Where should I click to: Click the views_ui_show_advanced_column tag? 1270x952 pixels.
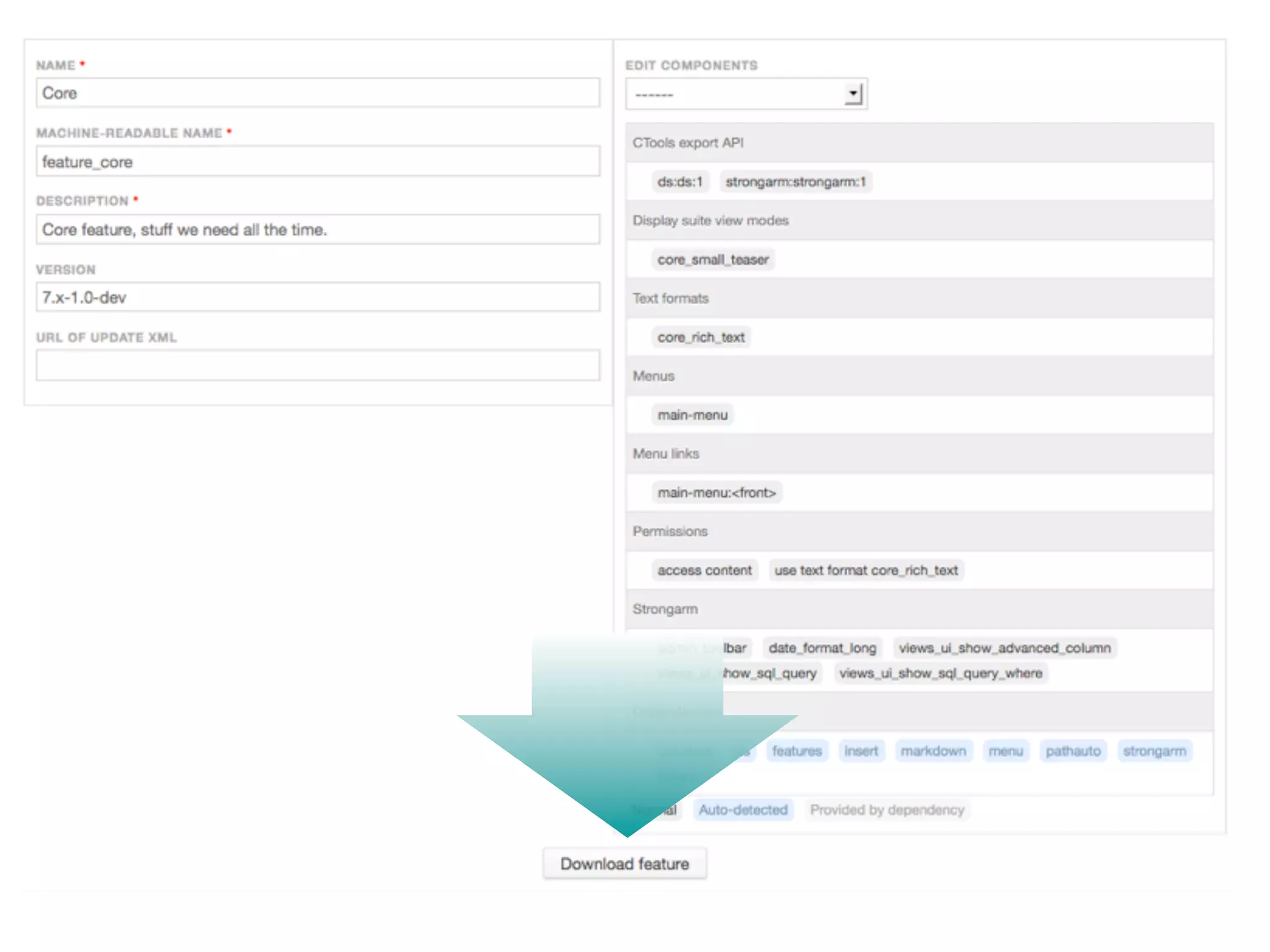tap(1005, 648)
